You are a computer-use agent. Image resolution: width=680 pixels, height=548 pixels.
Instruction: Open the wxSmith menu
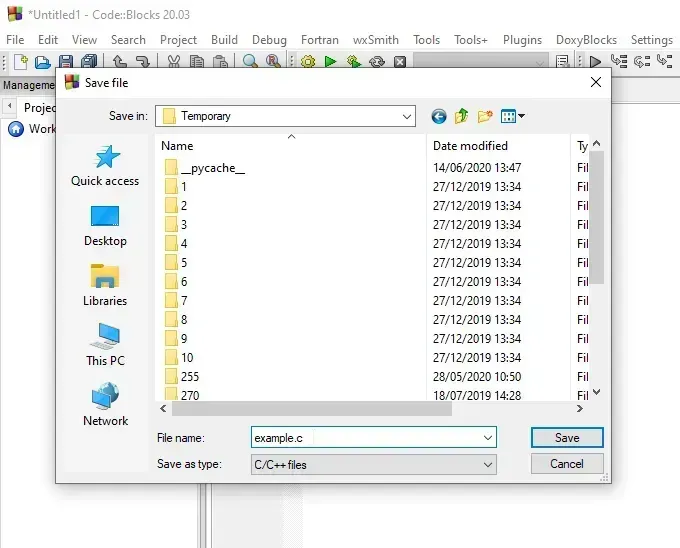(376, 40)
